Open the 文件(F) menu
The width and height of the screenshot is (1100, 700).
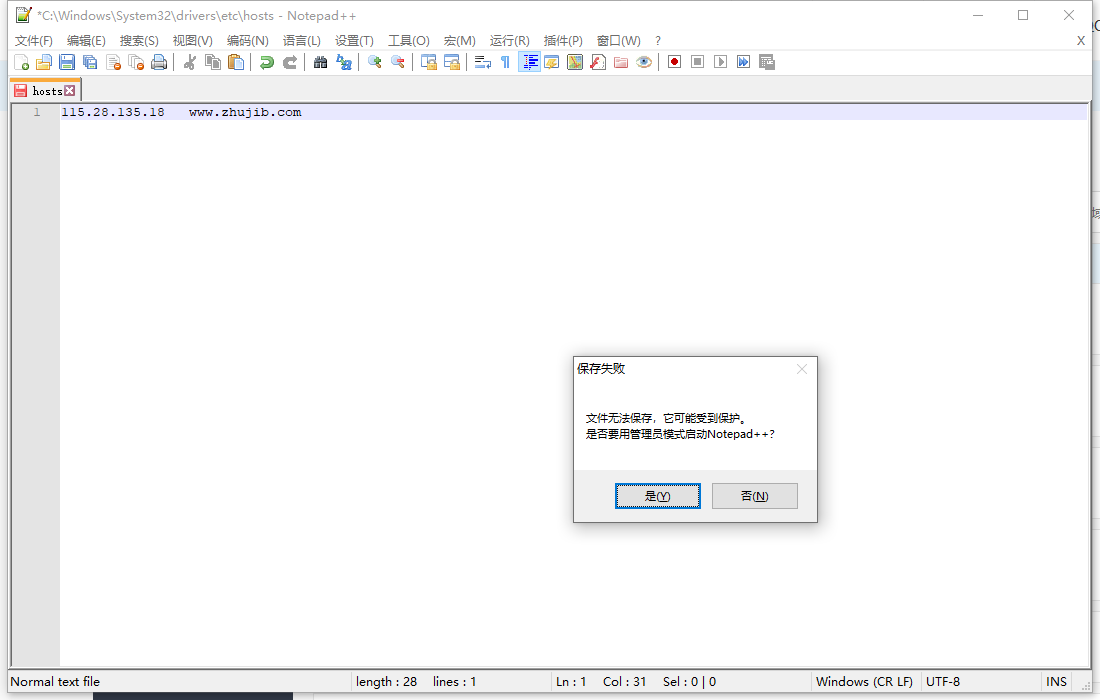click(x=33, y=40)
